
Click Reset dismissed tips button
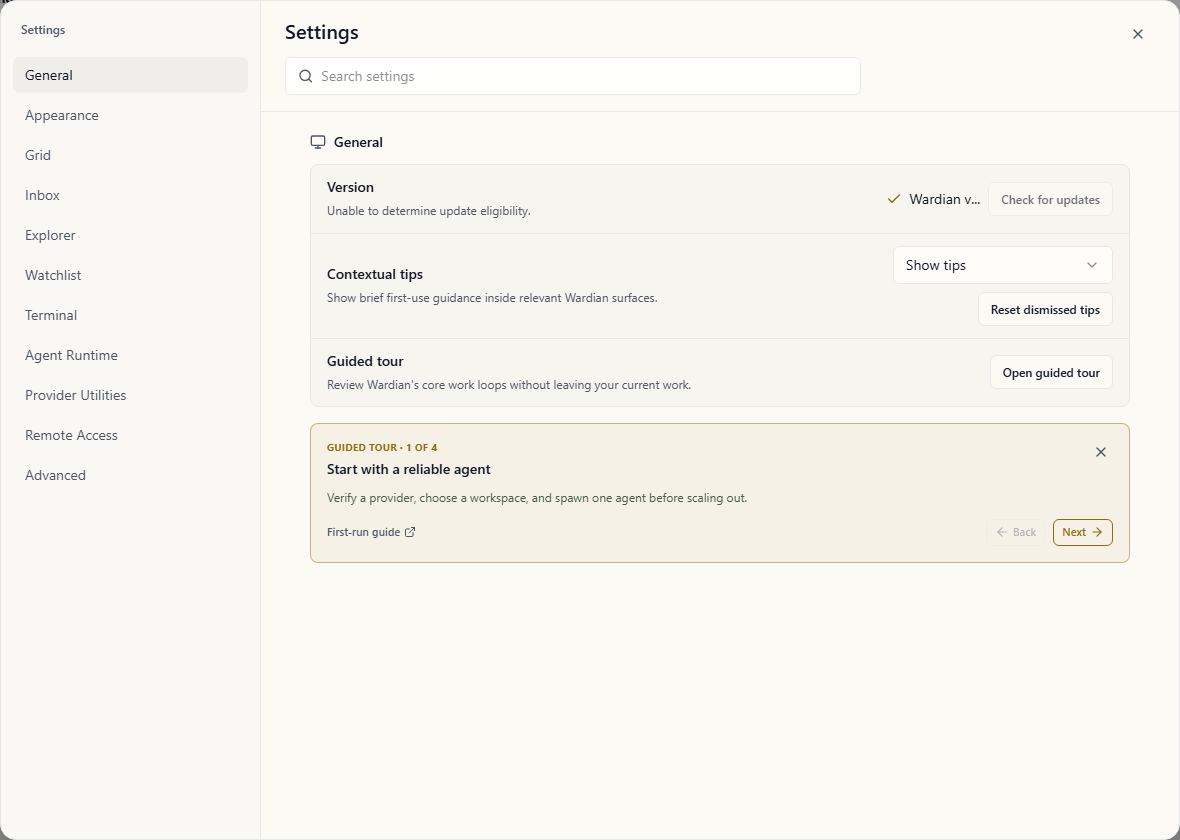click(x=1045, y=309)
